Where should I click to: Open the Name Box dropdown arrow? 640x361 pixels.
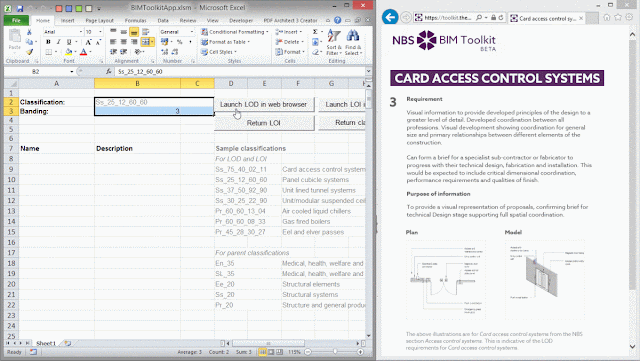[x=72, y=71]
